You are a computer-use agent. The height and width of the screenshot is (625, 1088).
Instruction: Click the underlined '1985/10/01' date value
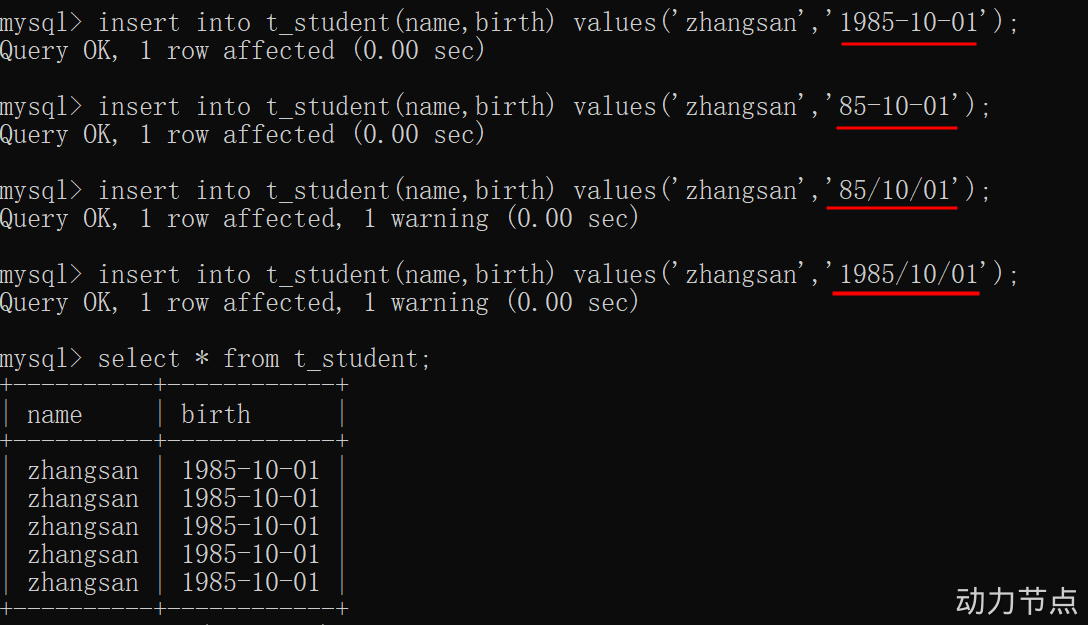pyautogui.click(x=908, y=275)
